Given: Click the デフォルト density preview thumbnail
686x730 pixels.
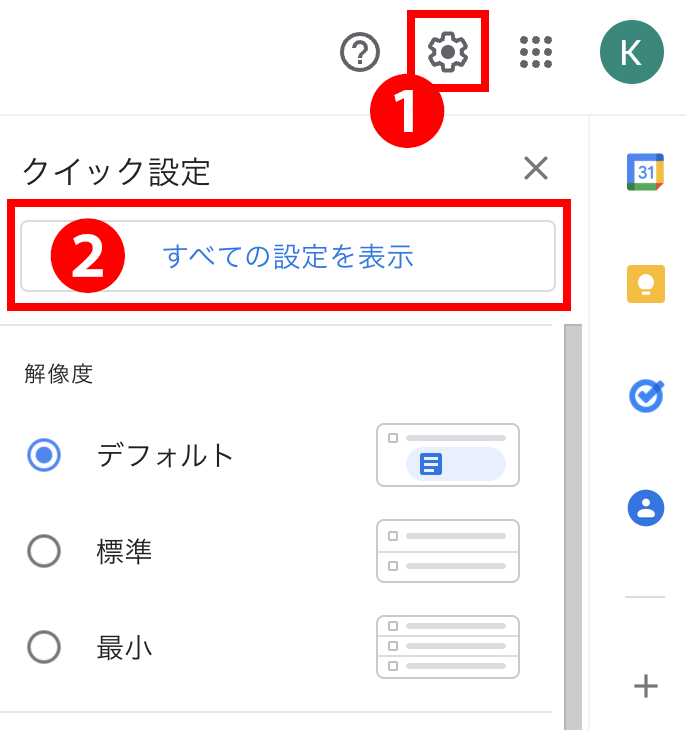Looking at the screenshot, I should (448, 455).
